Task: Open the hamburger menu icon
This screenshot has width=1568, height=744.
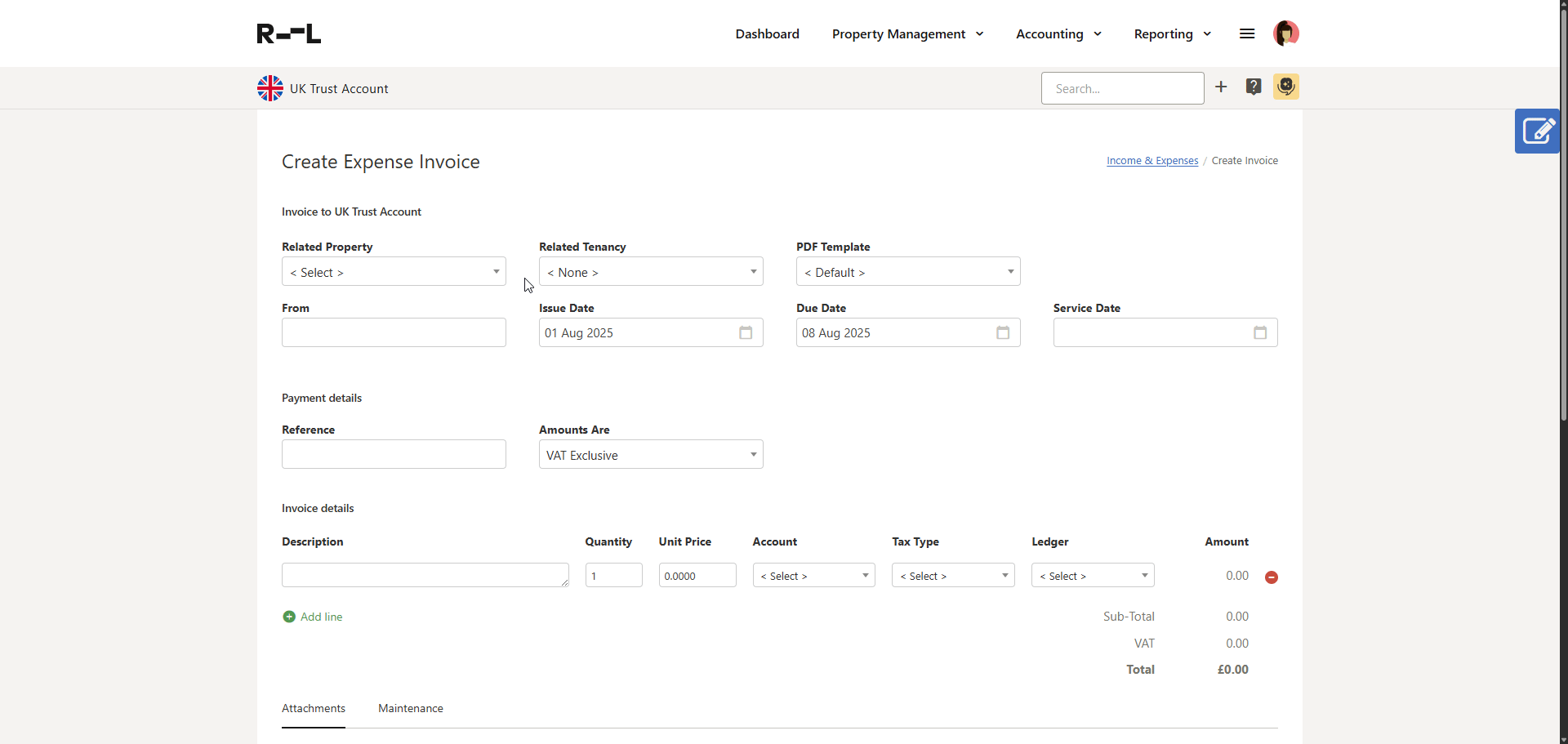Action: 1247,33
